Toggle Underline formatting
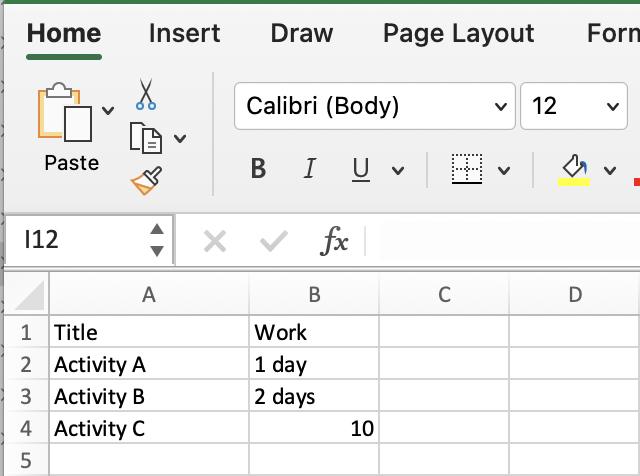 click(361, 169)
